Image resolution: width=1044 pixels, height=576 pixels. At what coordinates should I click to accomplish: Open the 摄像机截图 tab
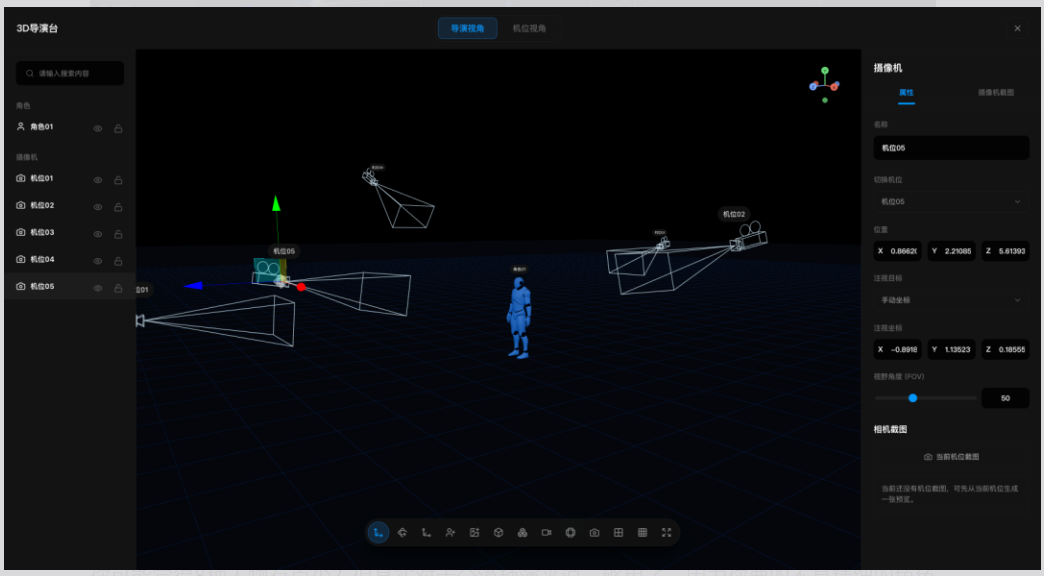tap(996, 93)
